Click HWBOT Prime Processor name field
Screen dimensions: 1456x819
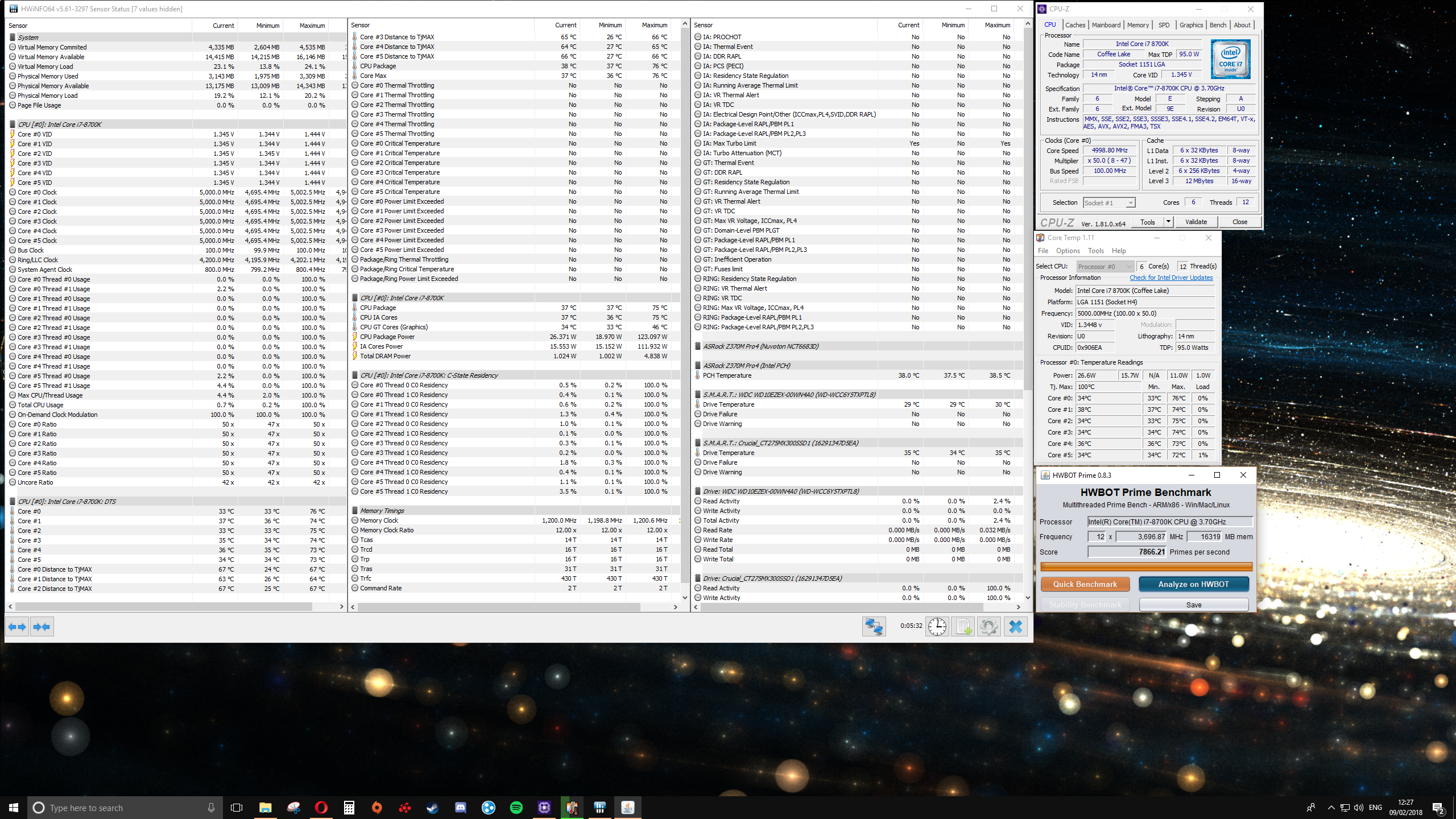click(x=1169, y=522)
